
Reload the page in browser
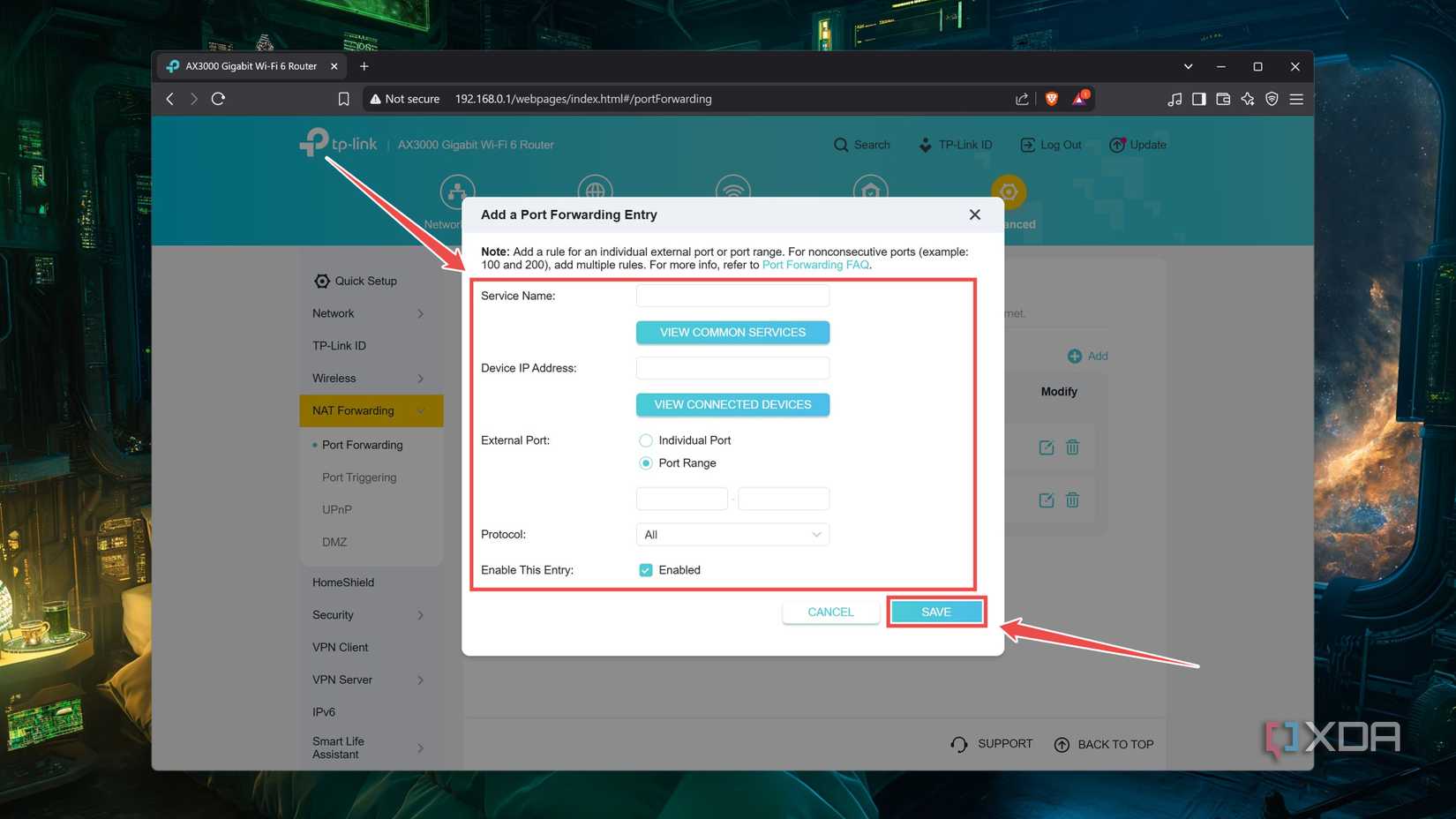pyautogui.click(x=218, y=99)
